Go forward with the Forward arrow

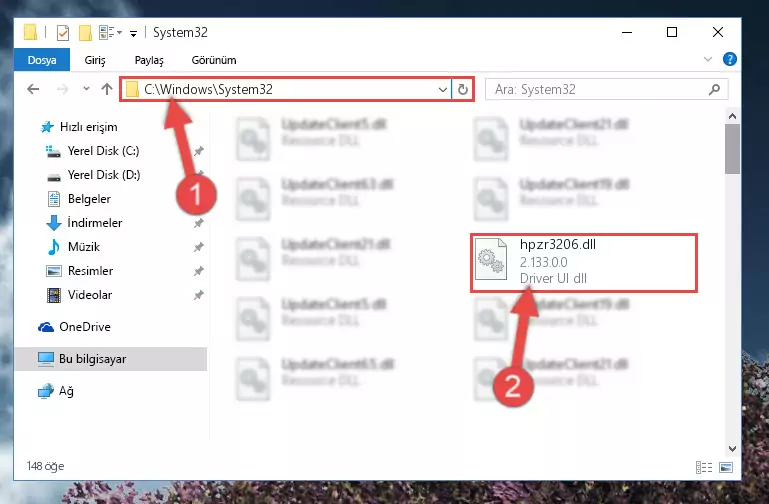[x=62, y=89]
